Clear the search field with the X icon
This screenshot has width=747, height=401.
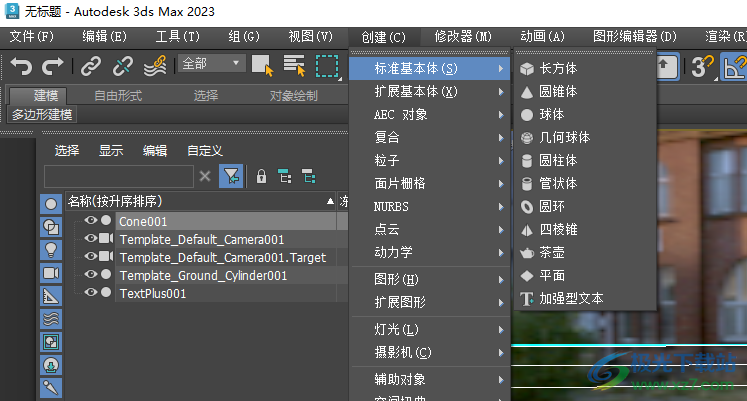[x=205, y=177]
